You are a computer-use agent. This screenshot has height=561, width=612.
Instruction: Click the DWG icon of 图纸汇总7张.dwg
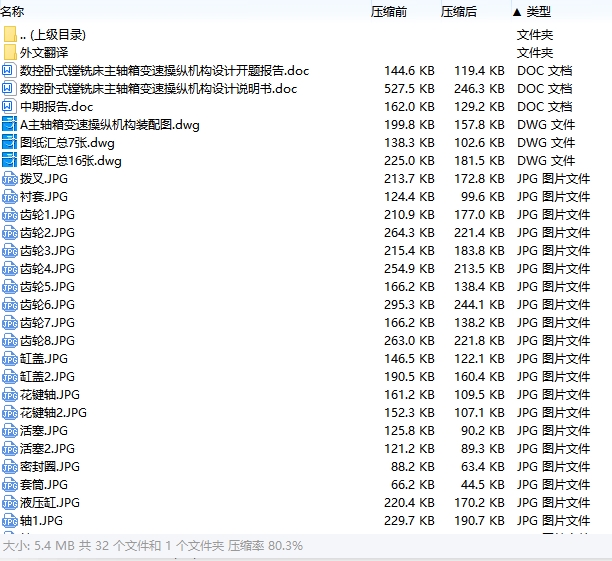tap(9, 142)
